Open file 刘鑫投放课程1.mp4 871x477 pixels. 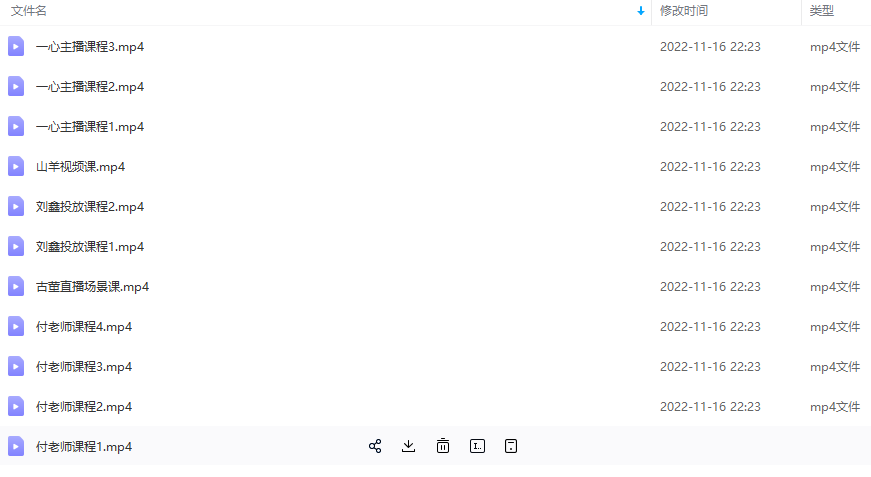pos(90,247)
